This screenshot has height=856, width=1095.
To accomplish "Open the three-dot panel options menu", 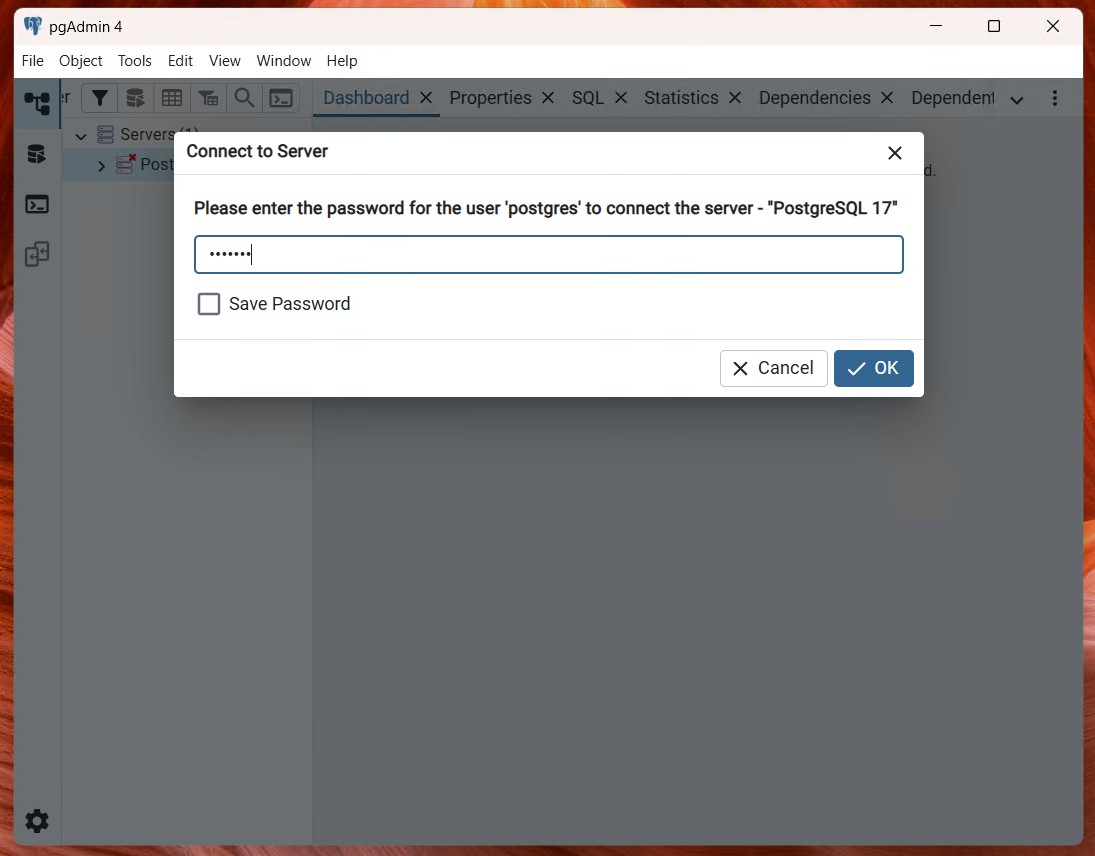I will click(1054, 98).
